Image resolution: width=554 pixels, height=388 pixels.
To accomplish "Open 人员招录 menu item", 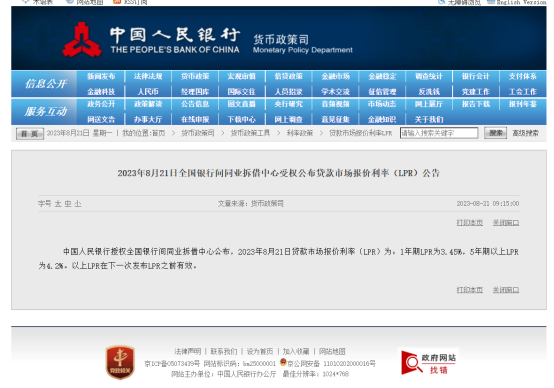I will coord(289,92).
